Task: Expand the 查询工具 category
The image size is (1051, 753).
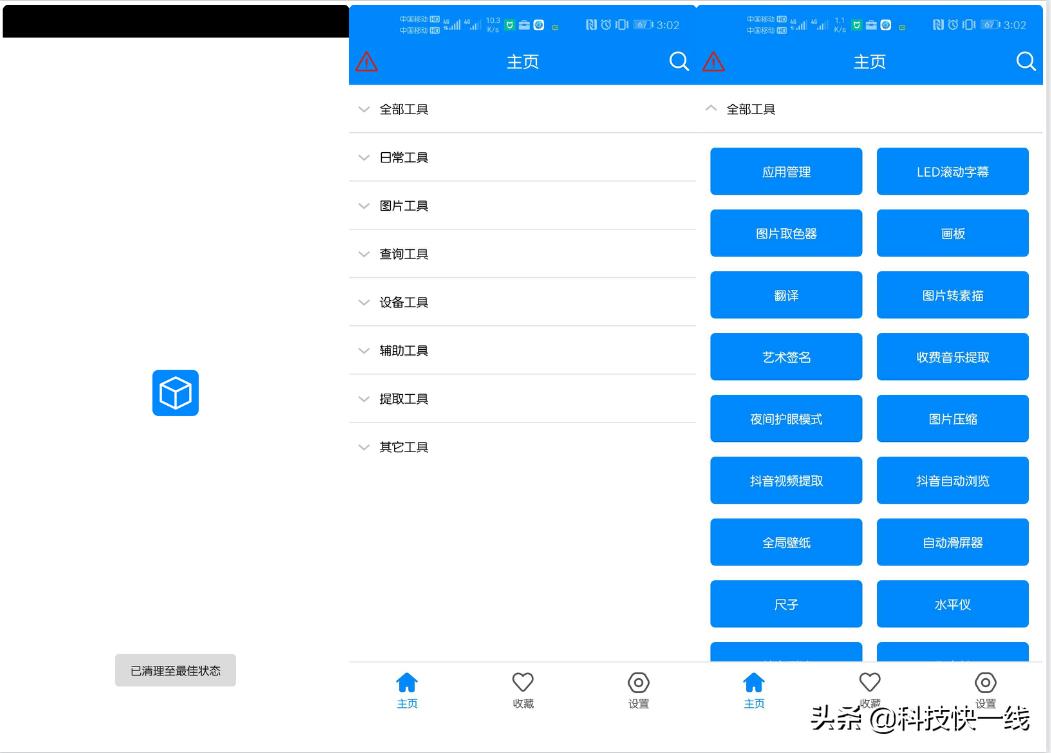Action: click(x=404, y=254)
